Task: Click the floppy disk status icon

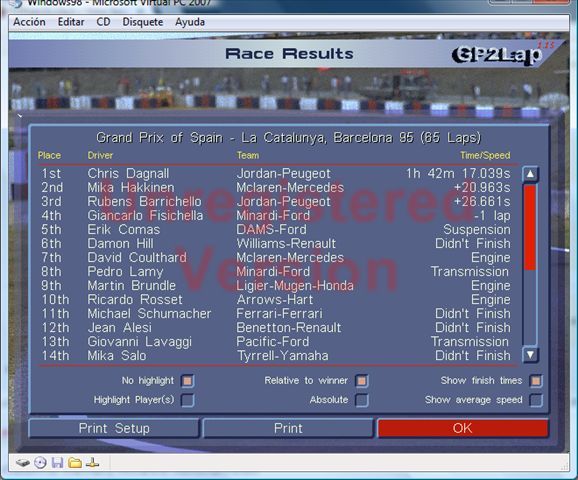Action: point(58,462)
